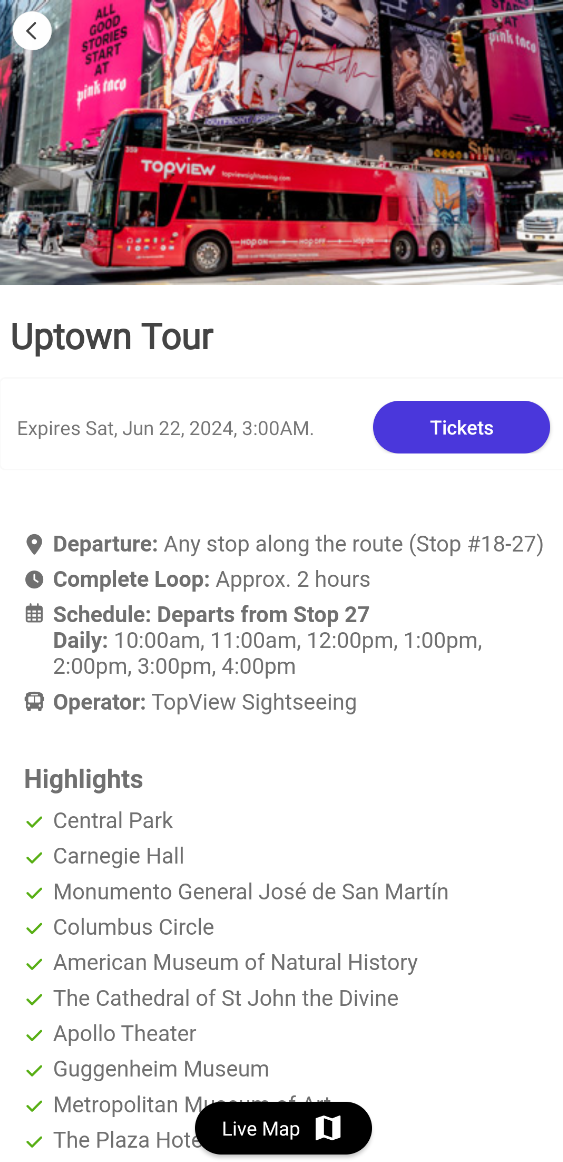This screenshot has width=563, height=1162.
Task: Tap the calendar icon beside Schedule
Action: [34, 614]
